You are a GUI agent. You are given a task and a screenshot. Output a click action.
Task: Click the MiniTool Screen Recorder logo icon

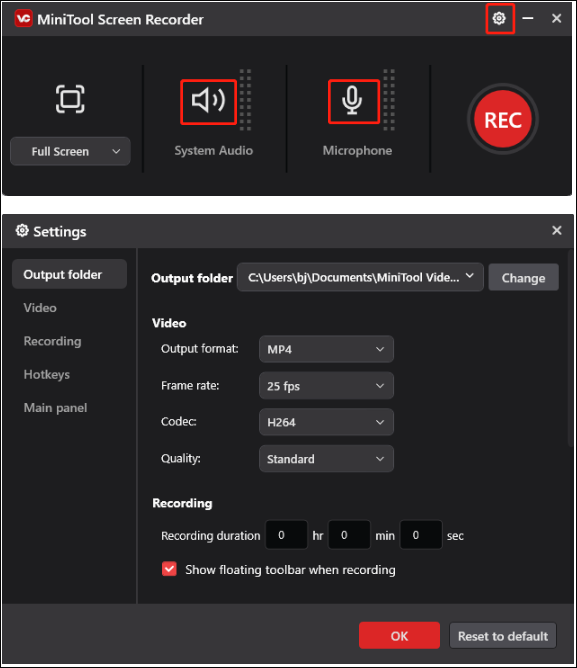tap(23, 19)
